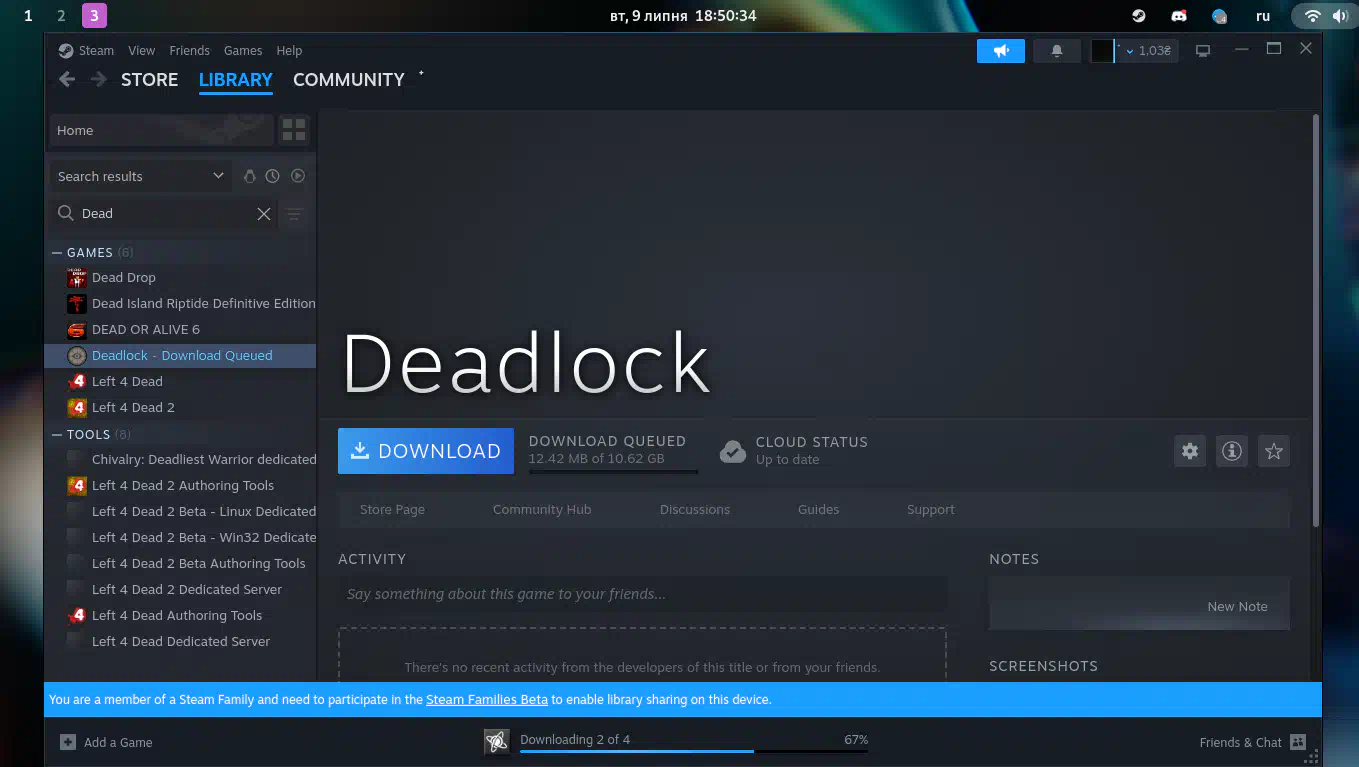Collapse the GAMES section
The width and height of the screenshot is (1359, 767).
[x=58, y=253]
